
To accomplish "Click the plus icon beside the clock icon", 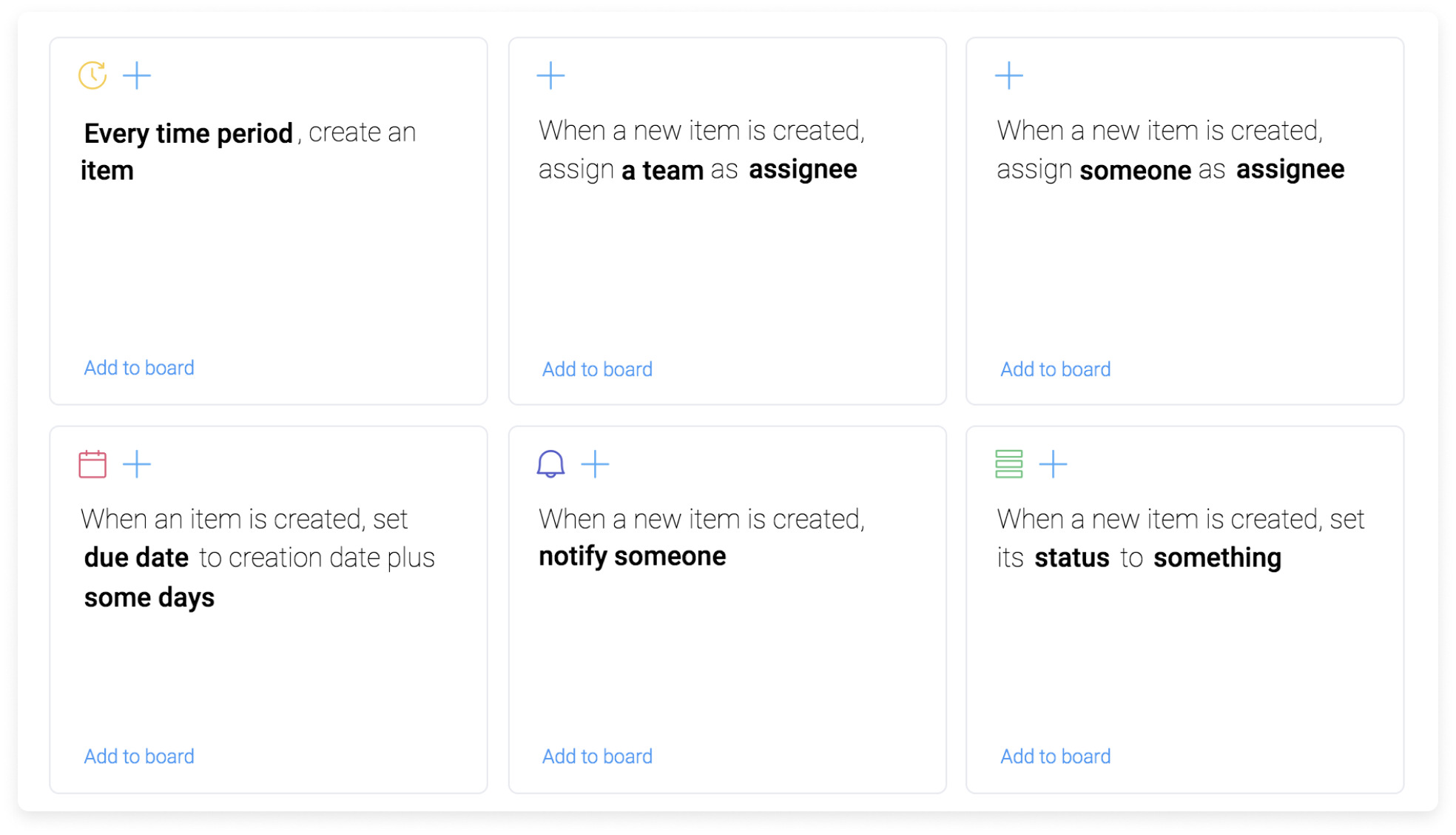I will [137, 74].
